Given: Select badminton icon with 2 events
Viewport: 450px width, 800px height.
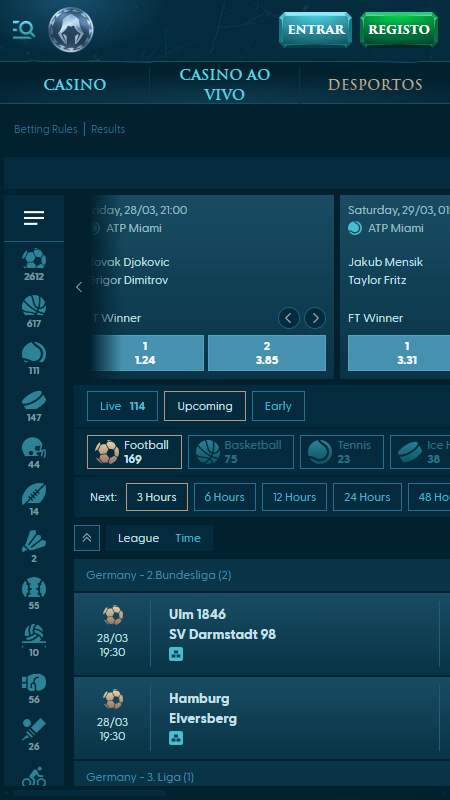Looking at the screenshot, I should [34, 547].
